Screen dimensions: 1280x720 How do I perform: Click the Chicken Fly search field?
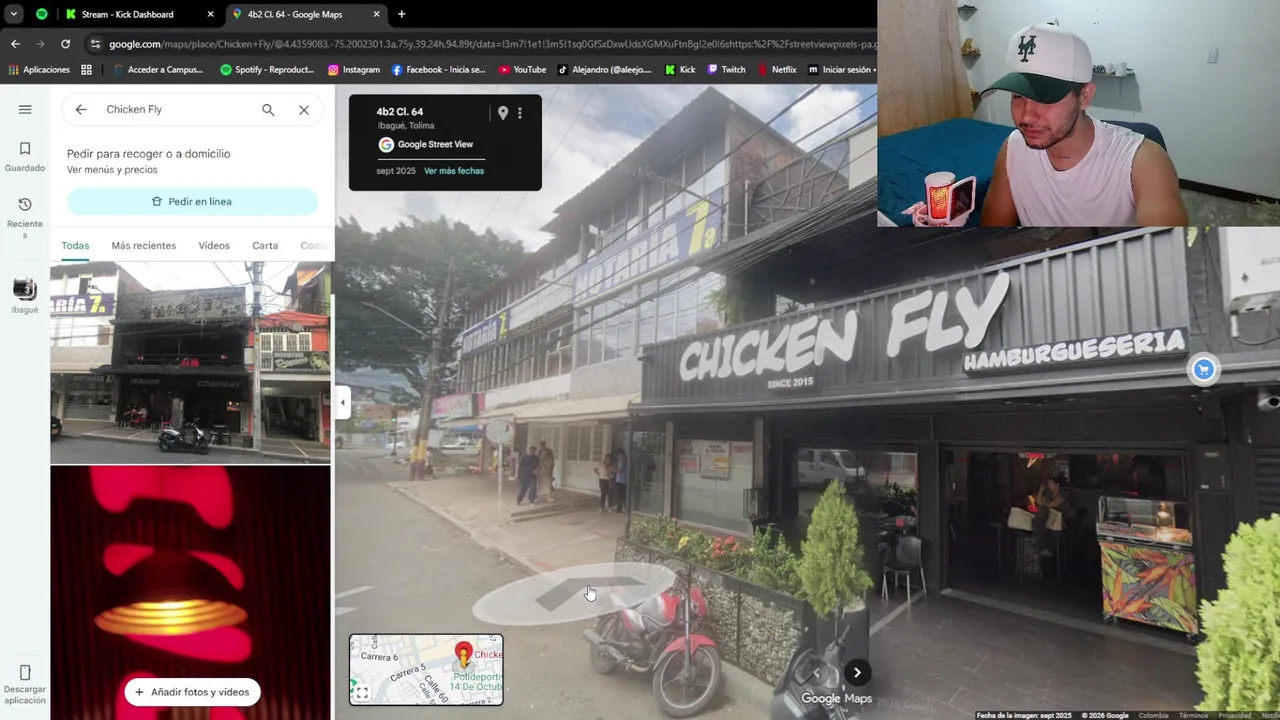(x=175, y=110)
